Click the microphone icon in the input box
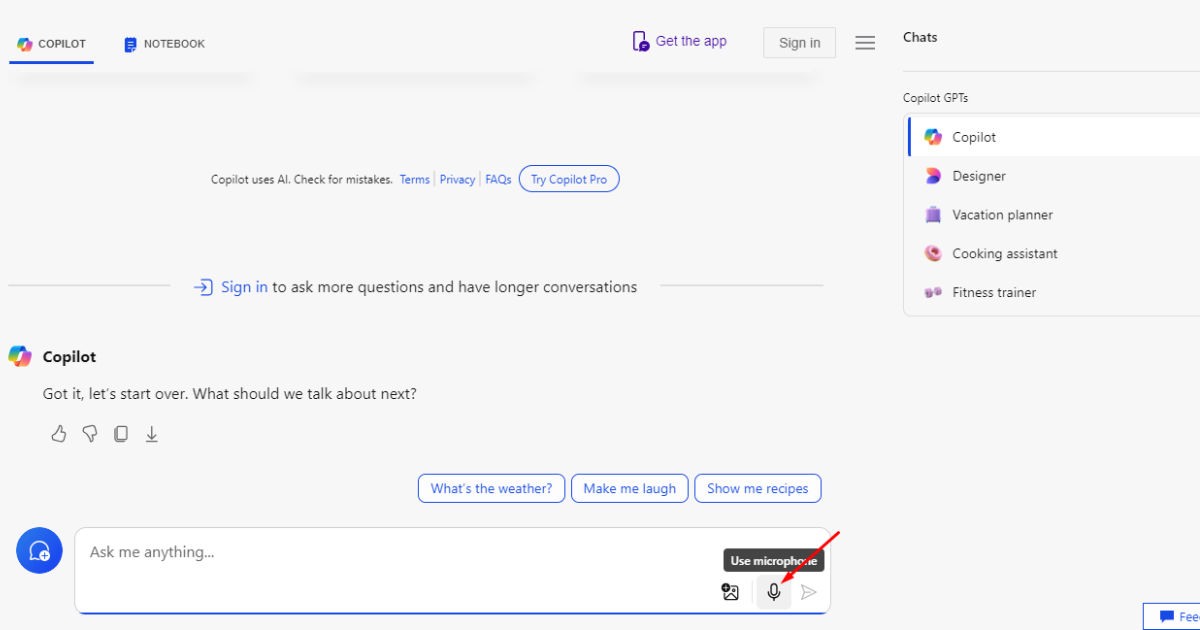1200x630 pixels. pos(773,592)
